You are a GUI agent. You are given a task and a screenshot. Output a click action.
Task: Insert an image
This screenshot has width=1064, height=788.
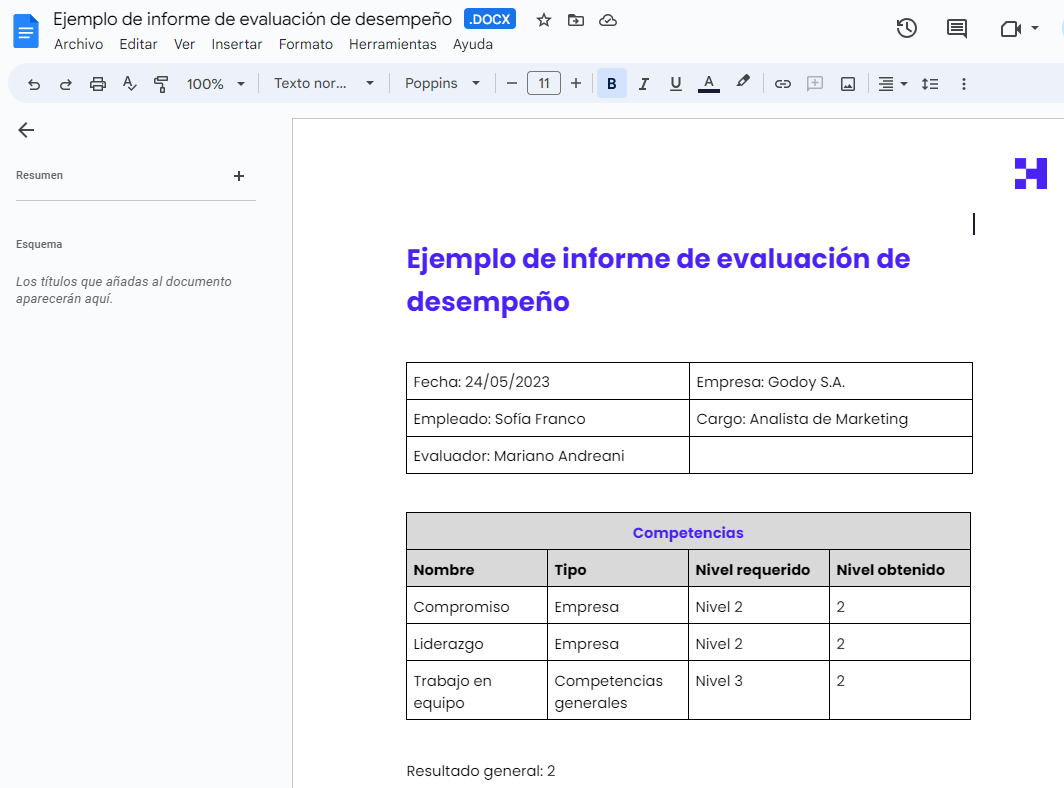pos(848,83)
